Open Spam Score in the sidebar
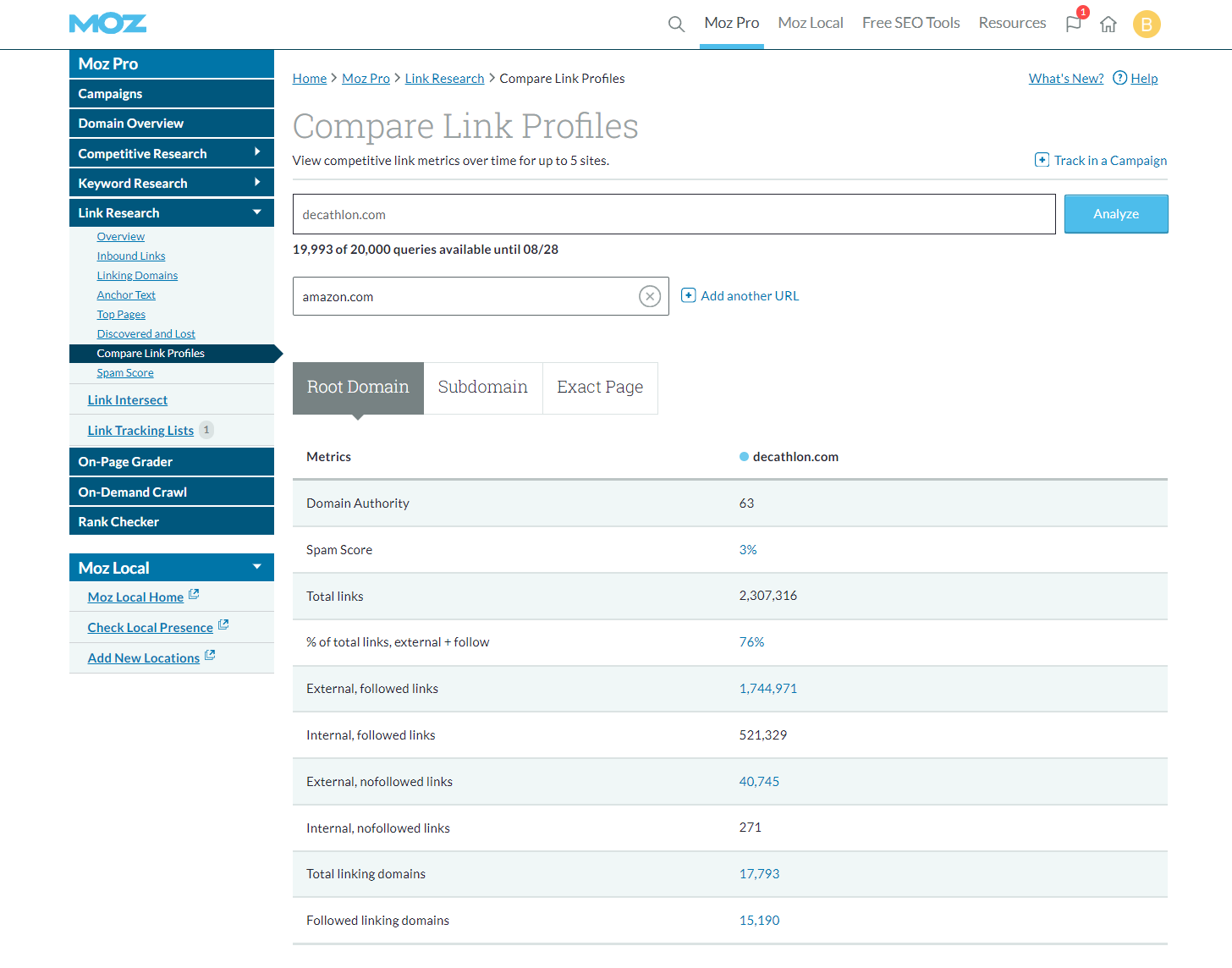1232x968 pixels. tap(125, 373)
